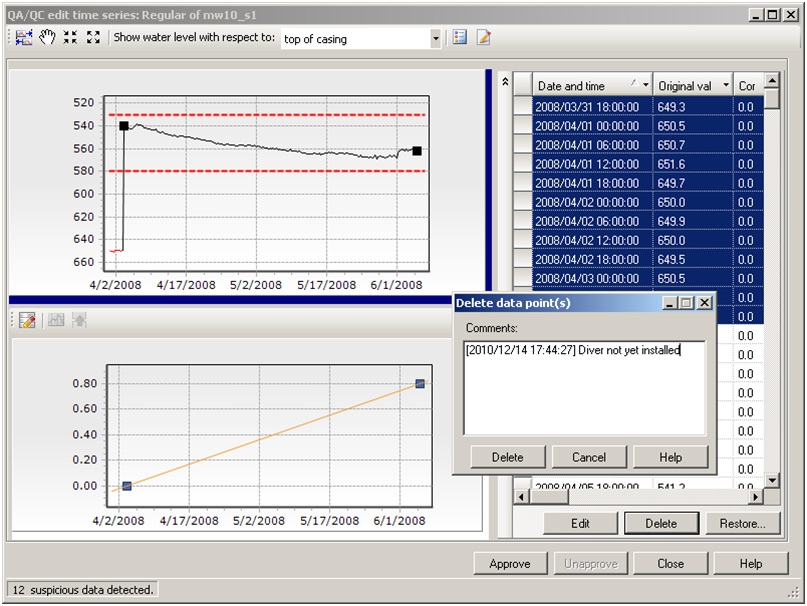
Task: Click the Cor column header
Action: (x=748, y=85)
